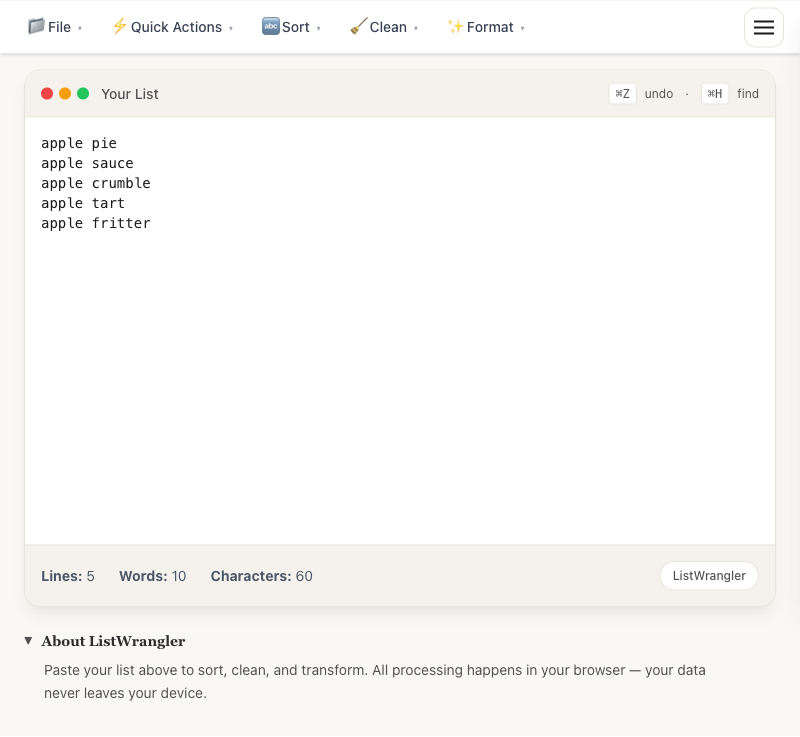Click the undo action
Viewport: 800px width, 737px height.
(x=658, y=93)
